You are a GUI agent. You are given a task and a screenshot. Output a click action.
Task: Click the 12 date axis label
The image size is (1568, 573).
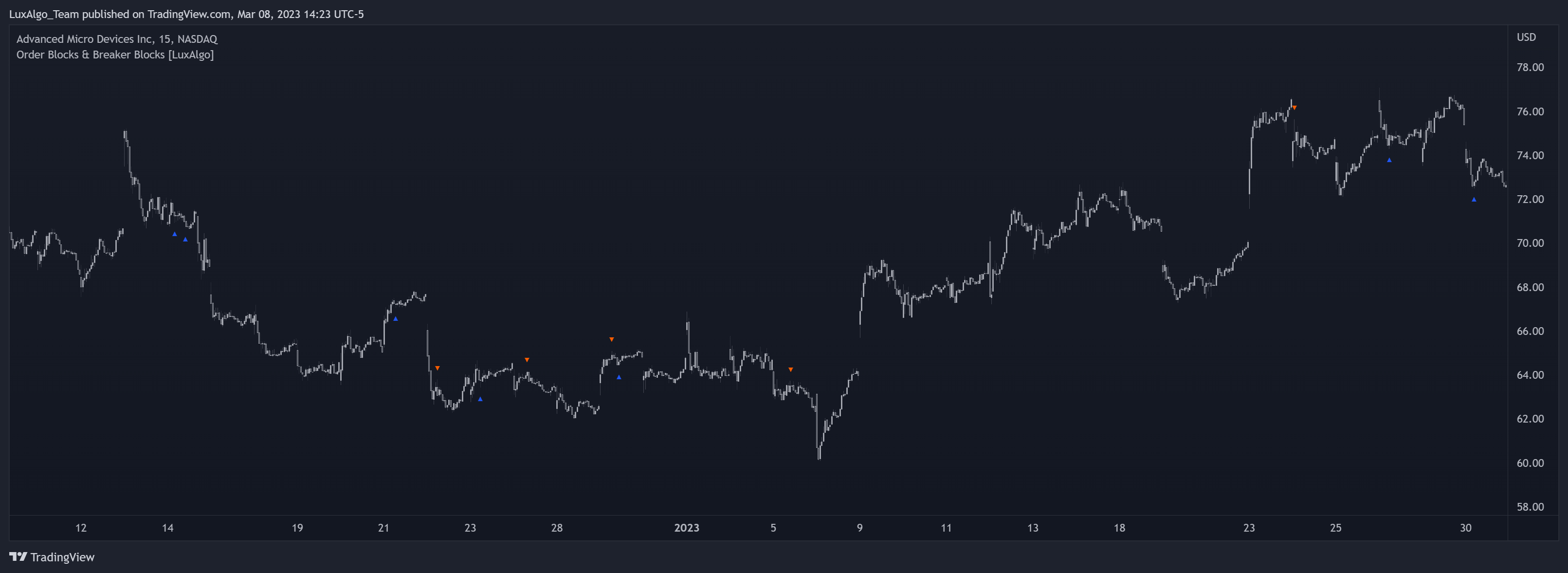[81, 528]
